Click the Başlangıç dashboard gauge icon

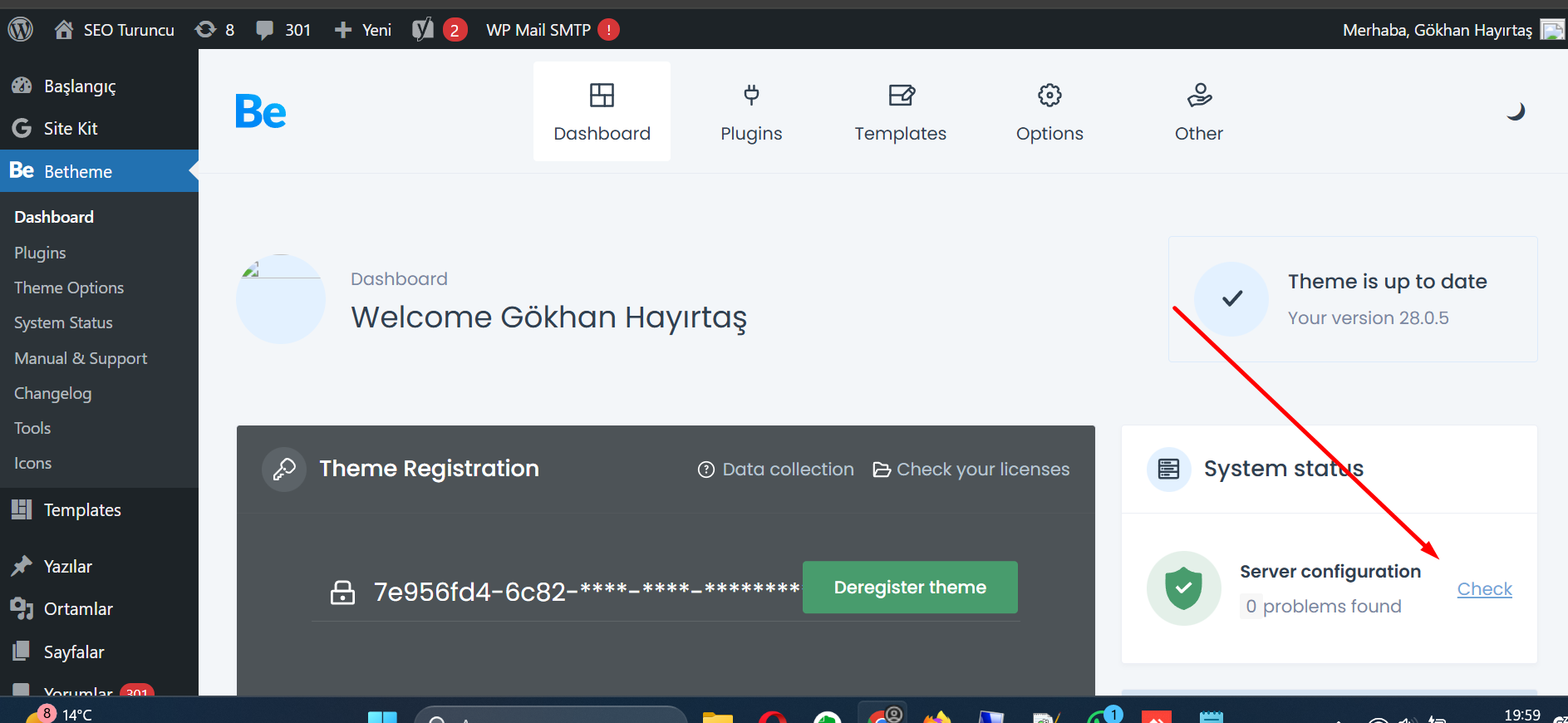tap(22, 86)
